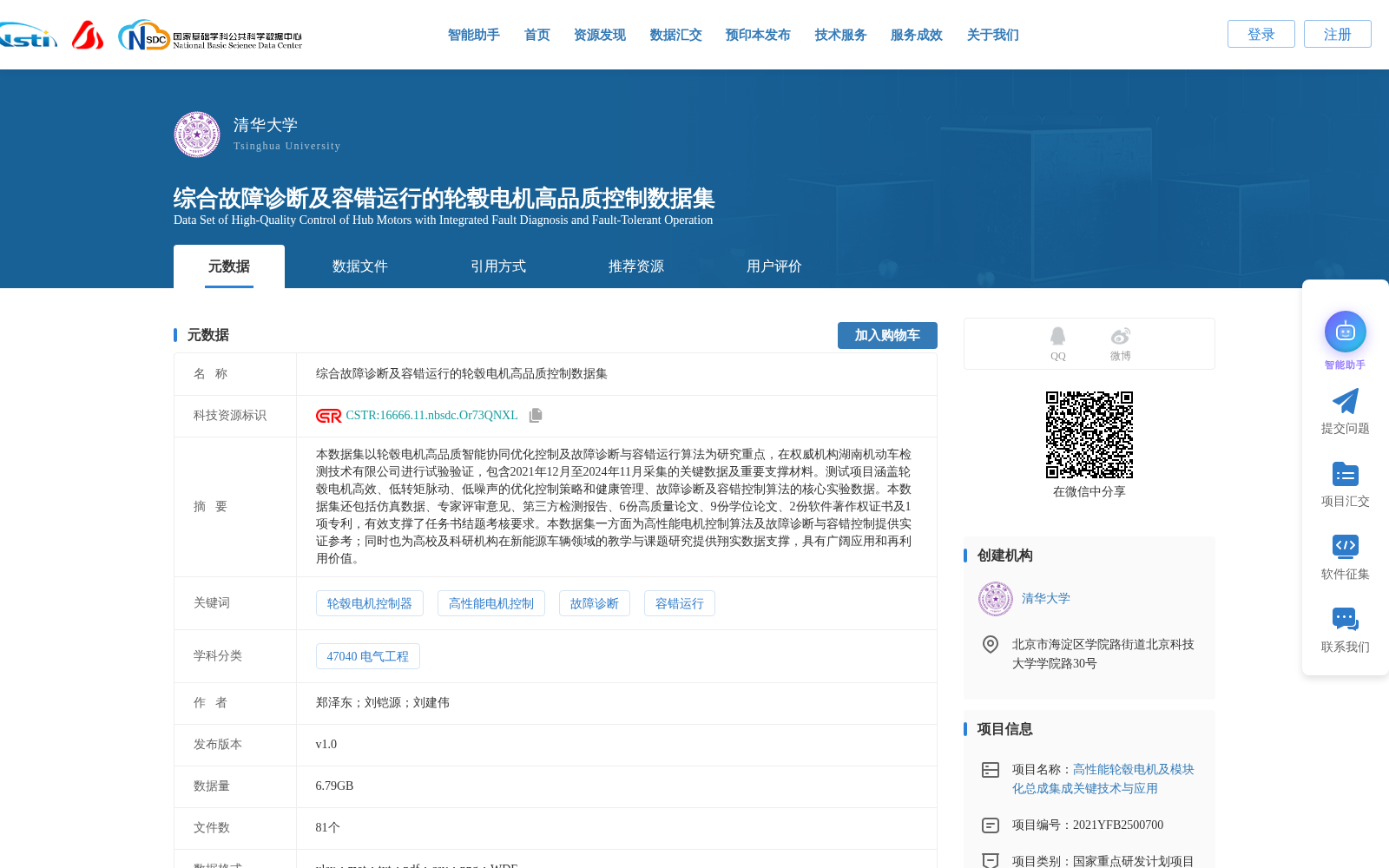
Task: Click authors text 郑泽东；刘铠源；刘建伟
Action: pos(383,703)
